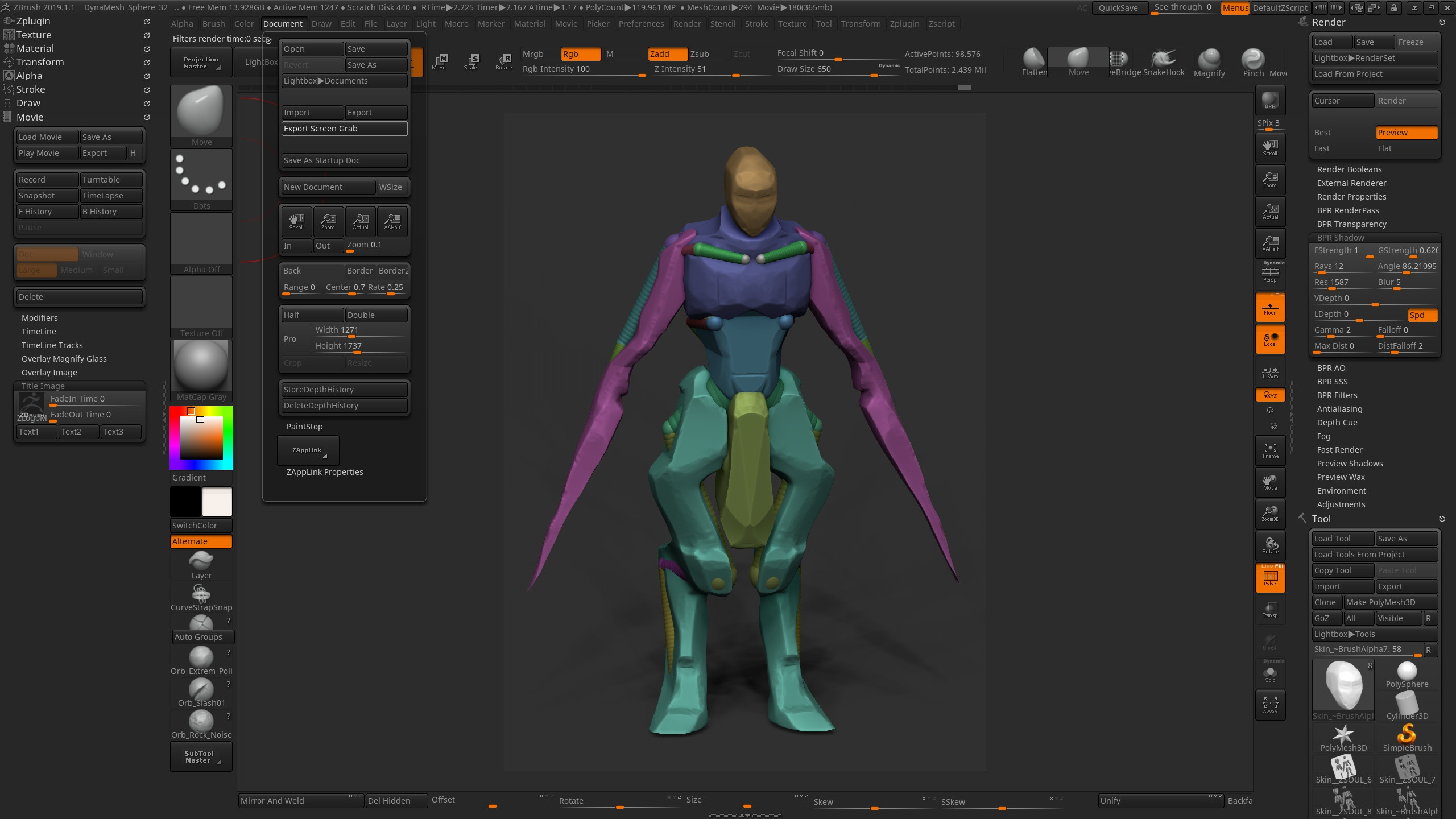
Task: Collapse the BPR Shadow section
Action: pyautogui.click(x=1341, y=238)
